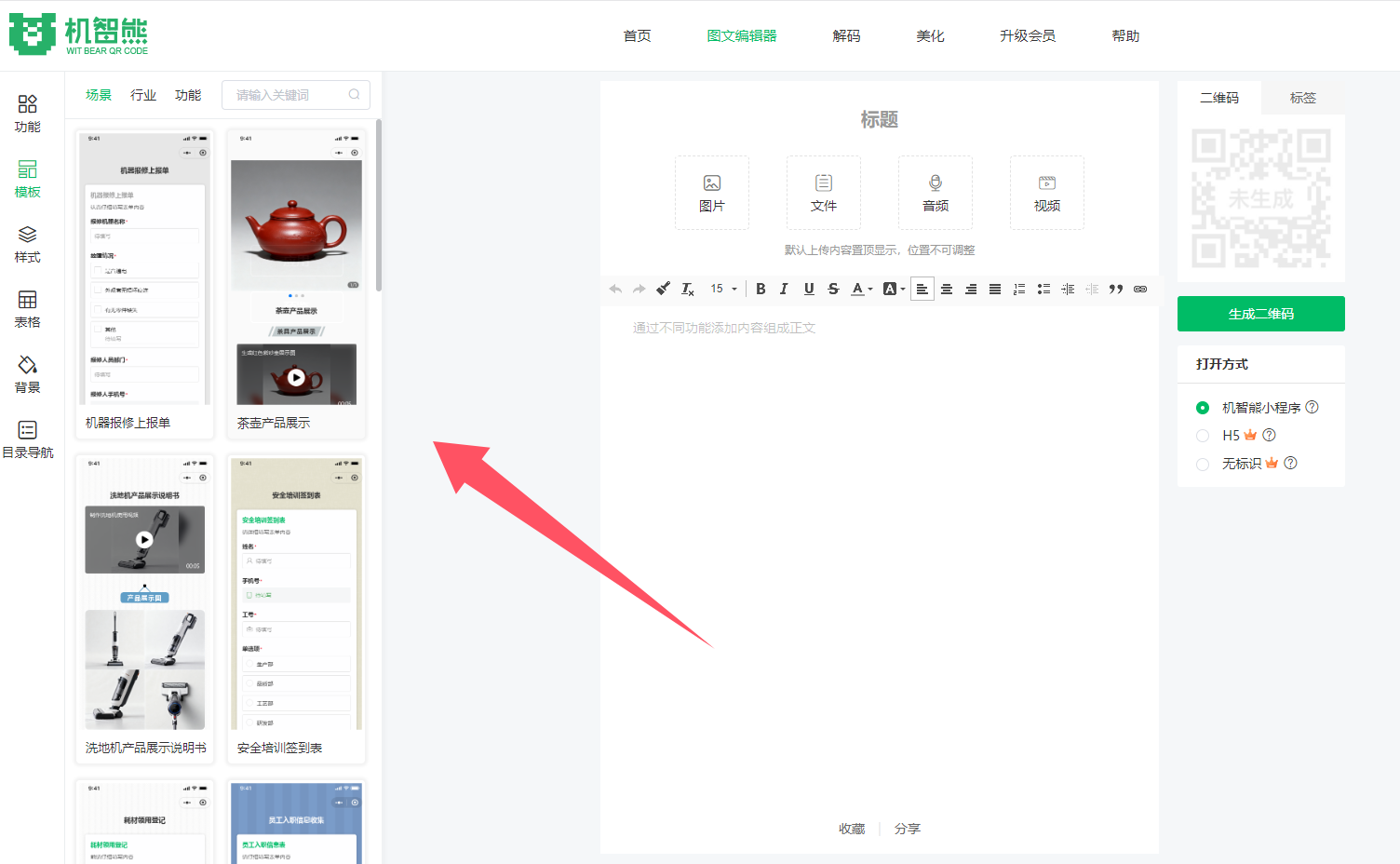Image resolution: width=1400 pixels, height=864 pixels.
Task: Open 背景 panel in left sidebar
Action: pos(27,374)
